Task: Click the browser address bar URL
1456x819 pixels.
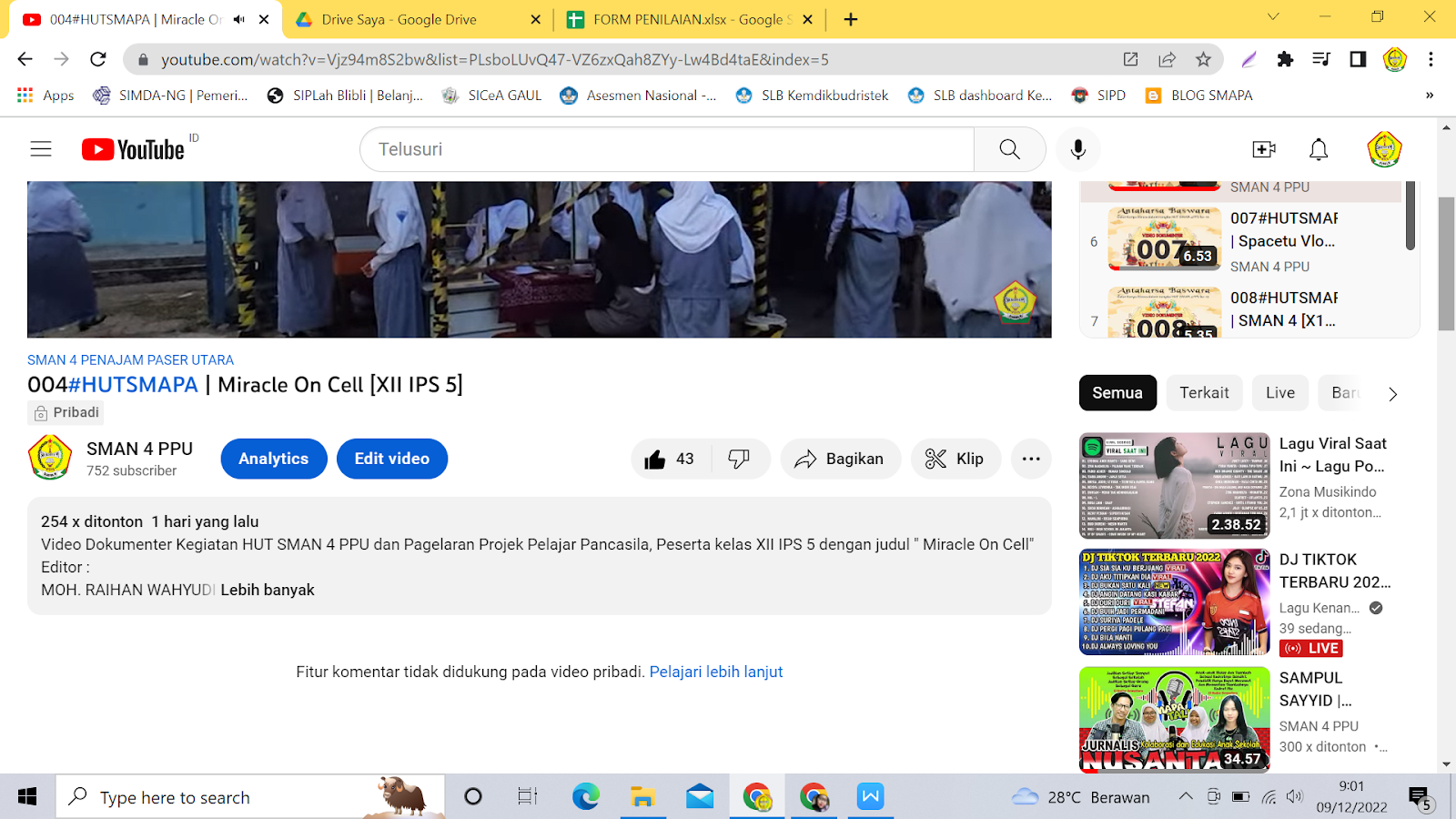Action: click(x=495, y=59)
